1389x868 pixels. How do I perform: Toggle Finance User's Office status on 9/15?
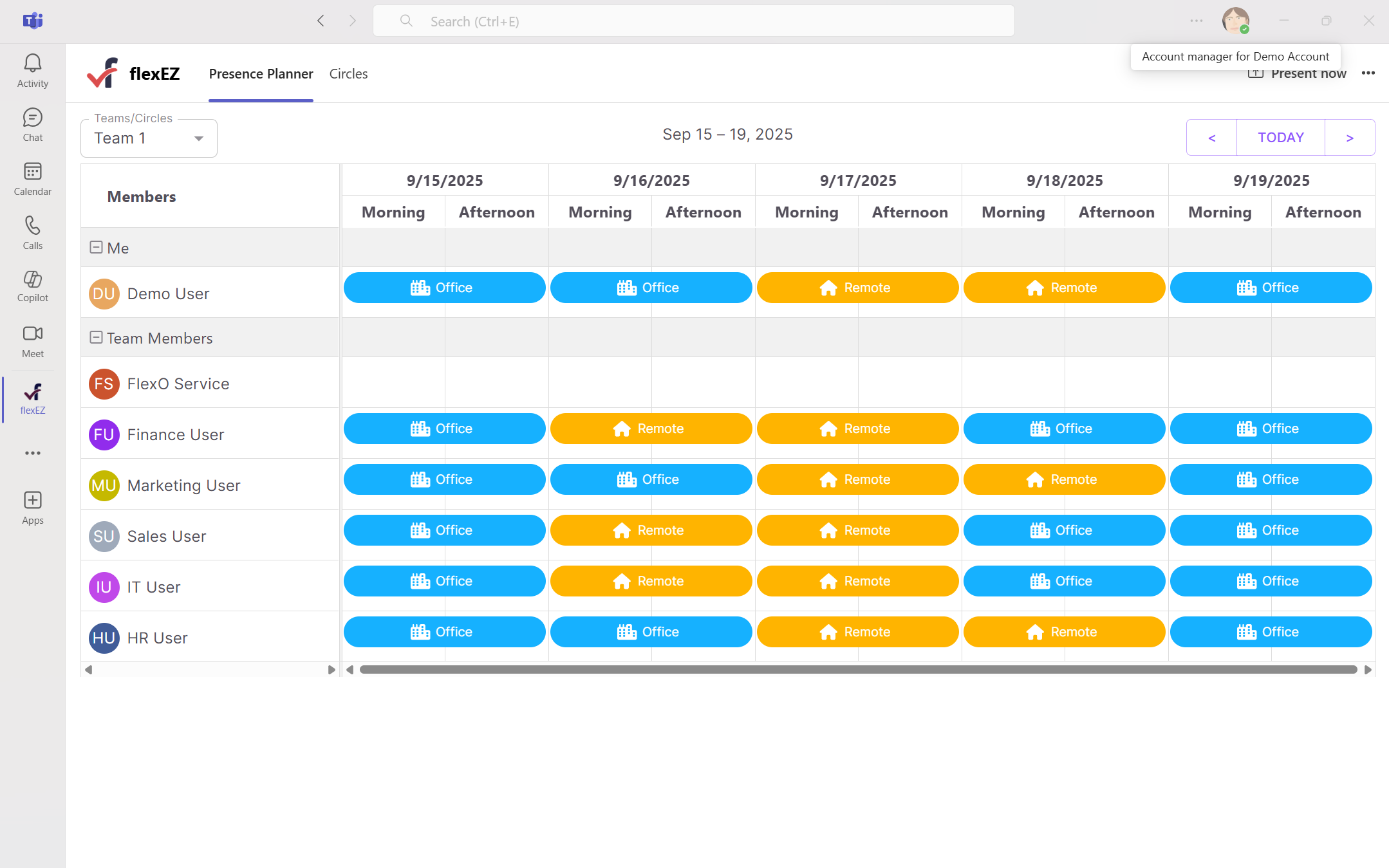tap(444, 428)
